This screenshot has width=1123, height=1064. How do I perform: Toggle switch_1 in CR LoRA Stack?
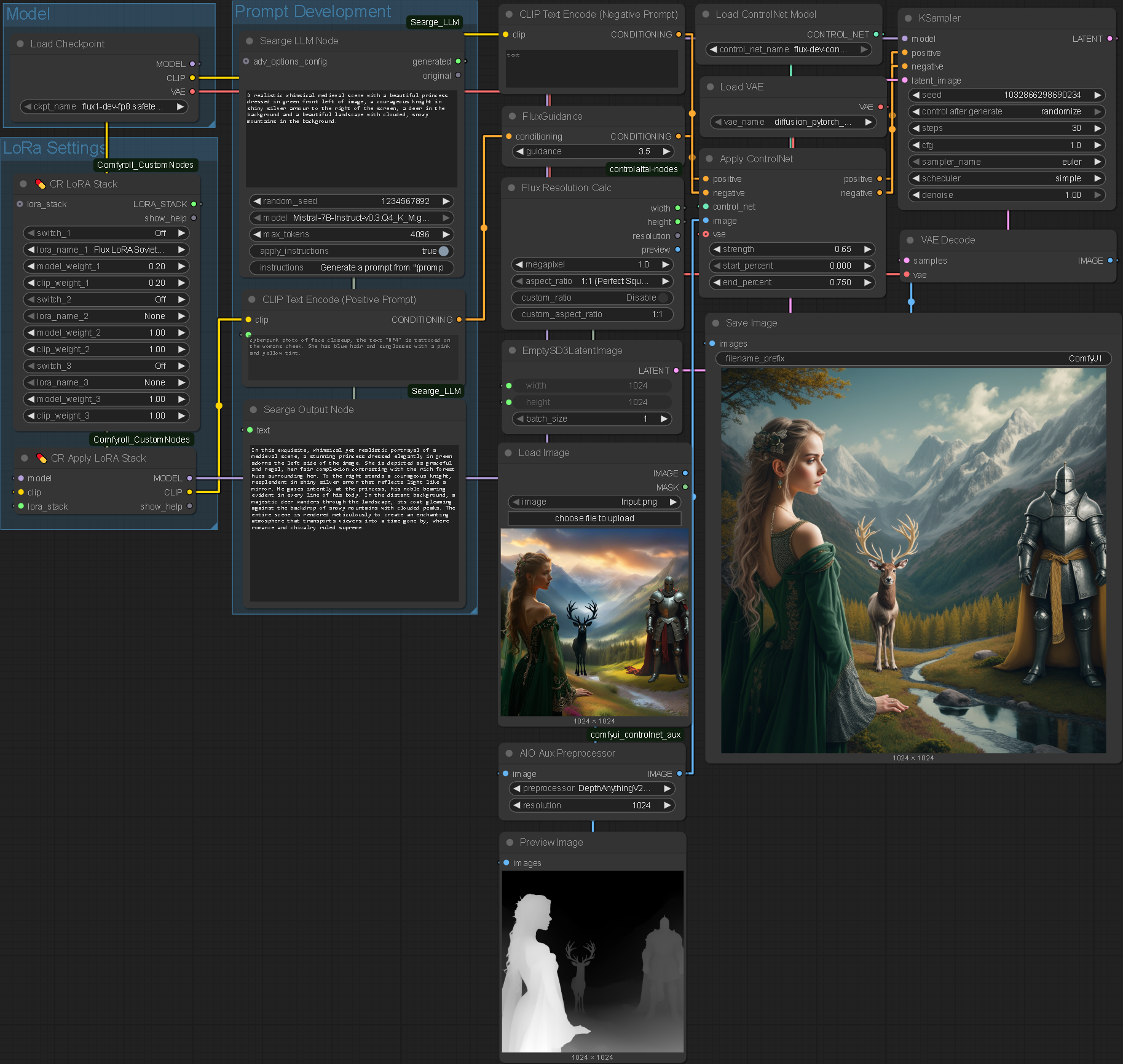(x=106, y=233)
